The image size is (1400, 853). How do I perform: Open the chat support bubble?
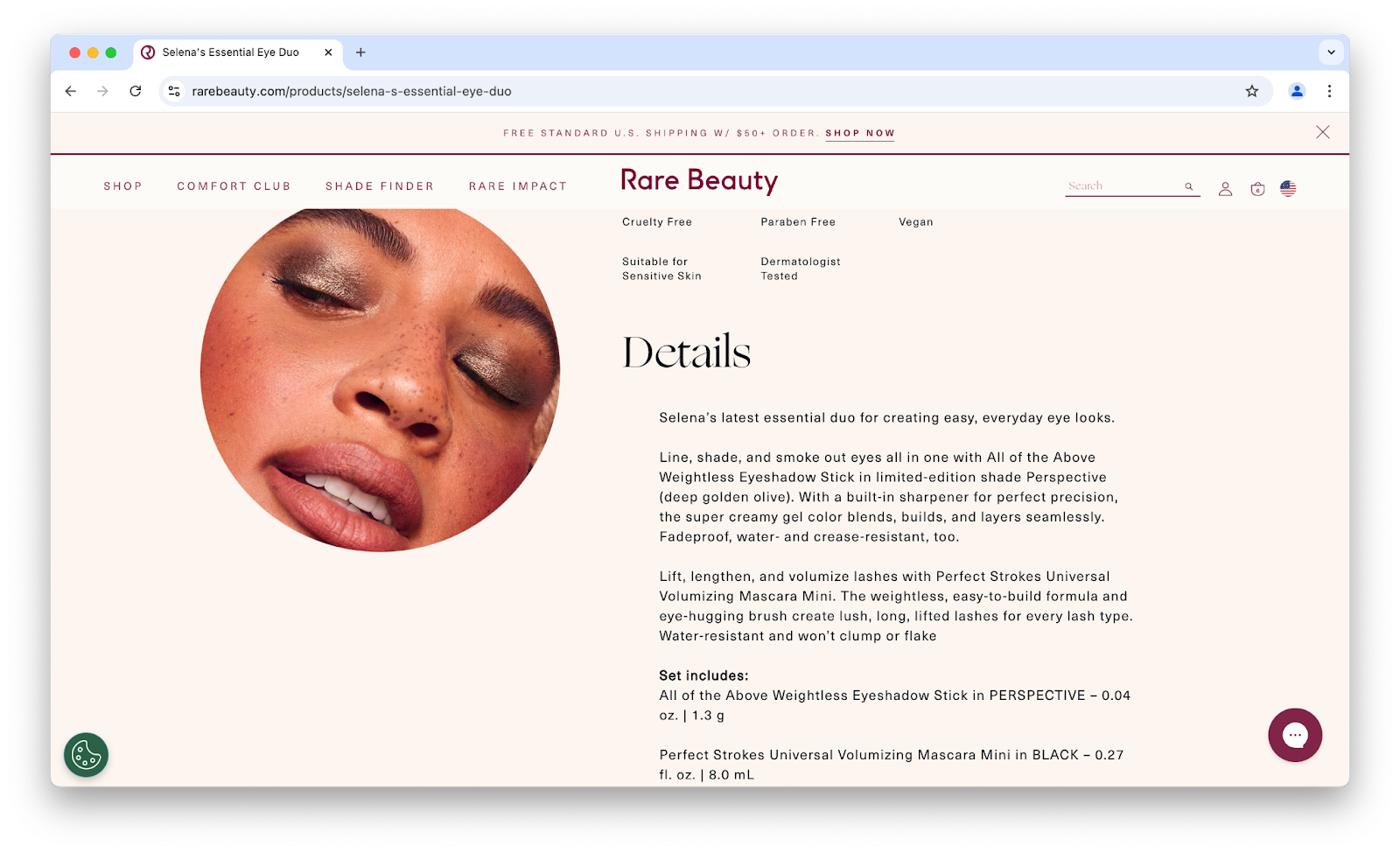tap(1295, 735)
